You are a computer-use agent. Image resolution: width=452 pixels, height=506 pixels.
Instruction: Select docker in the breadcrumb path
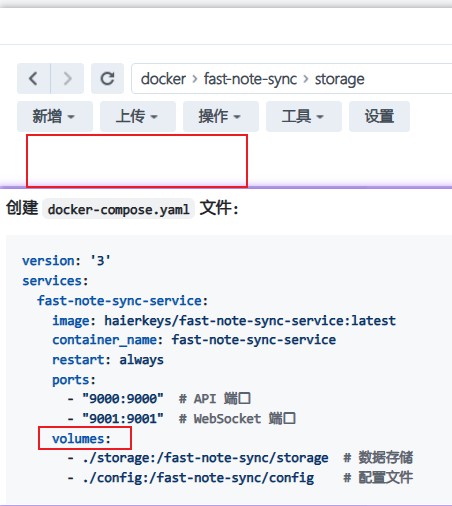pos(163,79)
